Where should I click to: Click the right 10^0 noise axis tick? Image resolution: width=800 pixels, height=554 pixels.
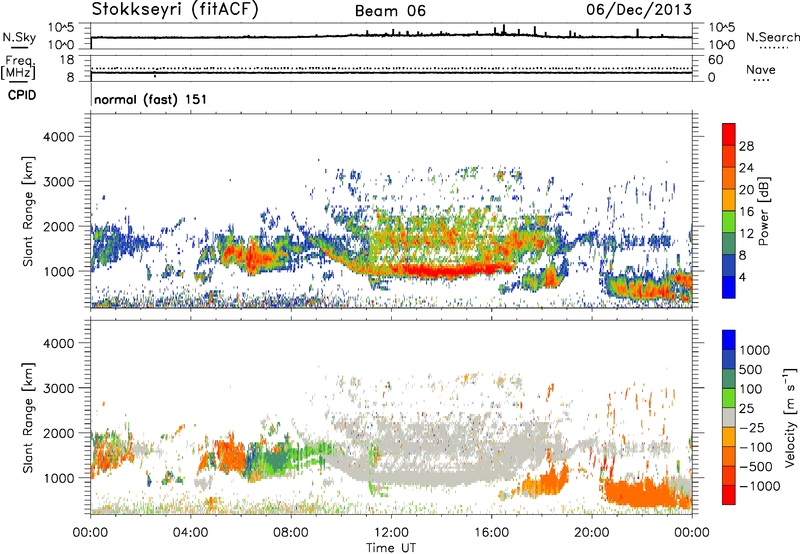(722, 45)
